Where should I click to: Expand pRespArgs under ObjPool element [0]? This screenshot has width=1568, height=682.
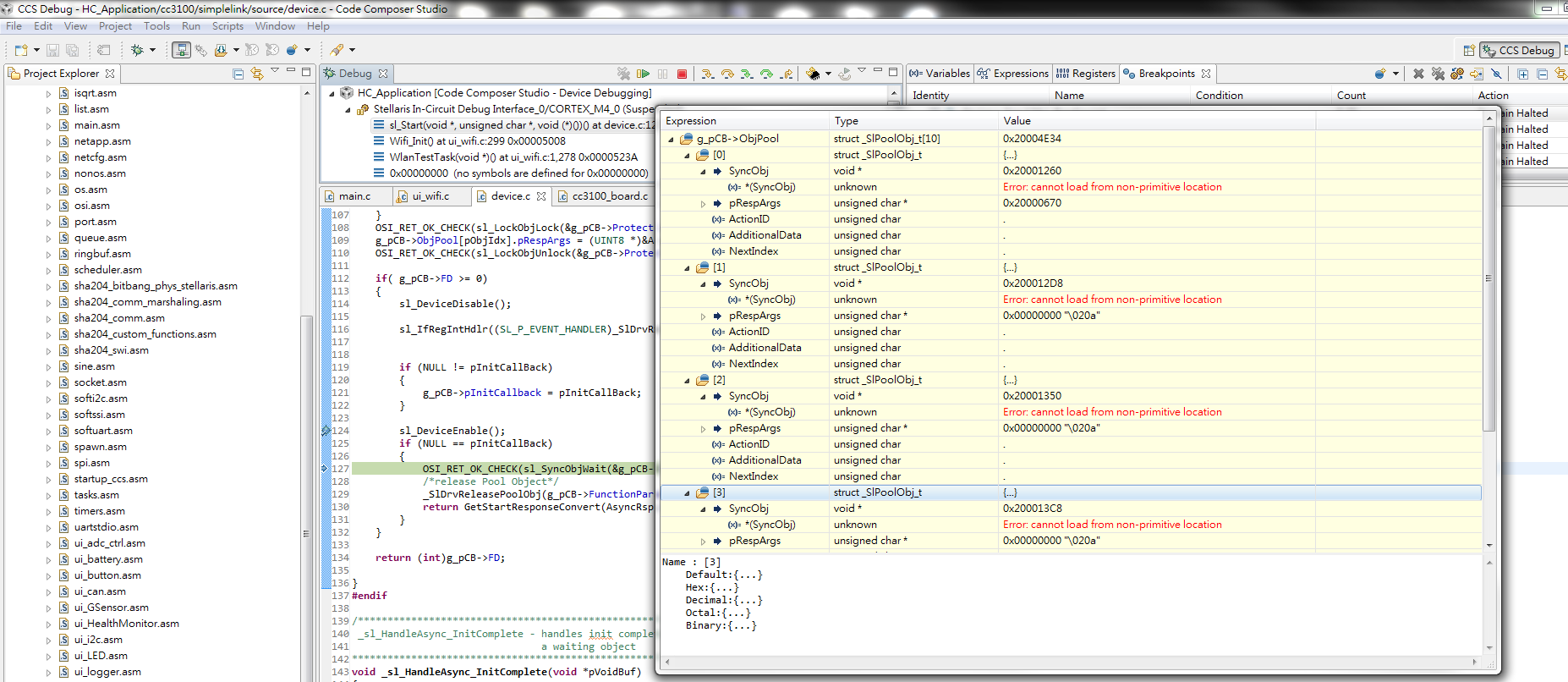click(703, 203)
